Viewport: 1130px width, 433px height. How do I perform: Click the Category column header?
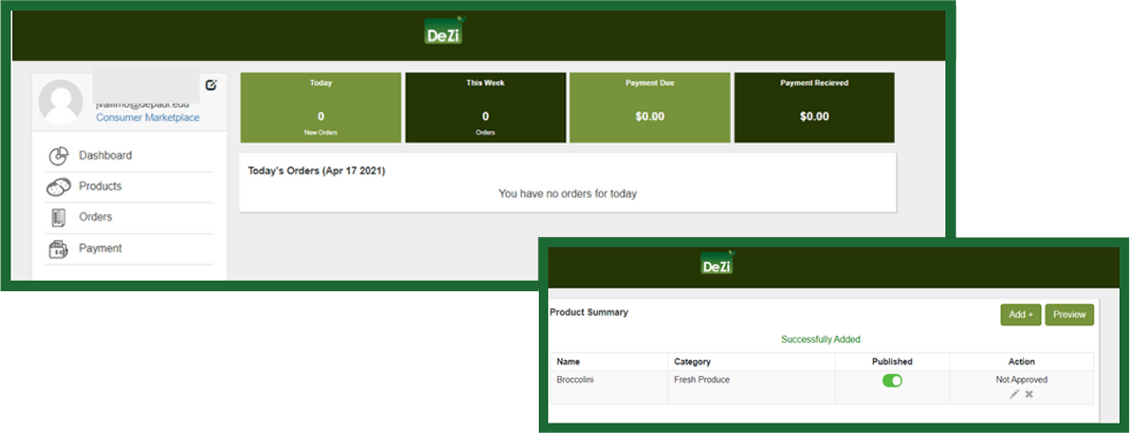[x=692, y=362]
